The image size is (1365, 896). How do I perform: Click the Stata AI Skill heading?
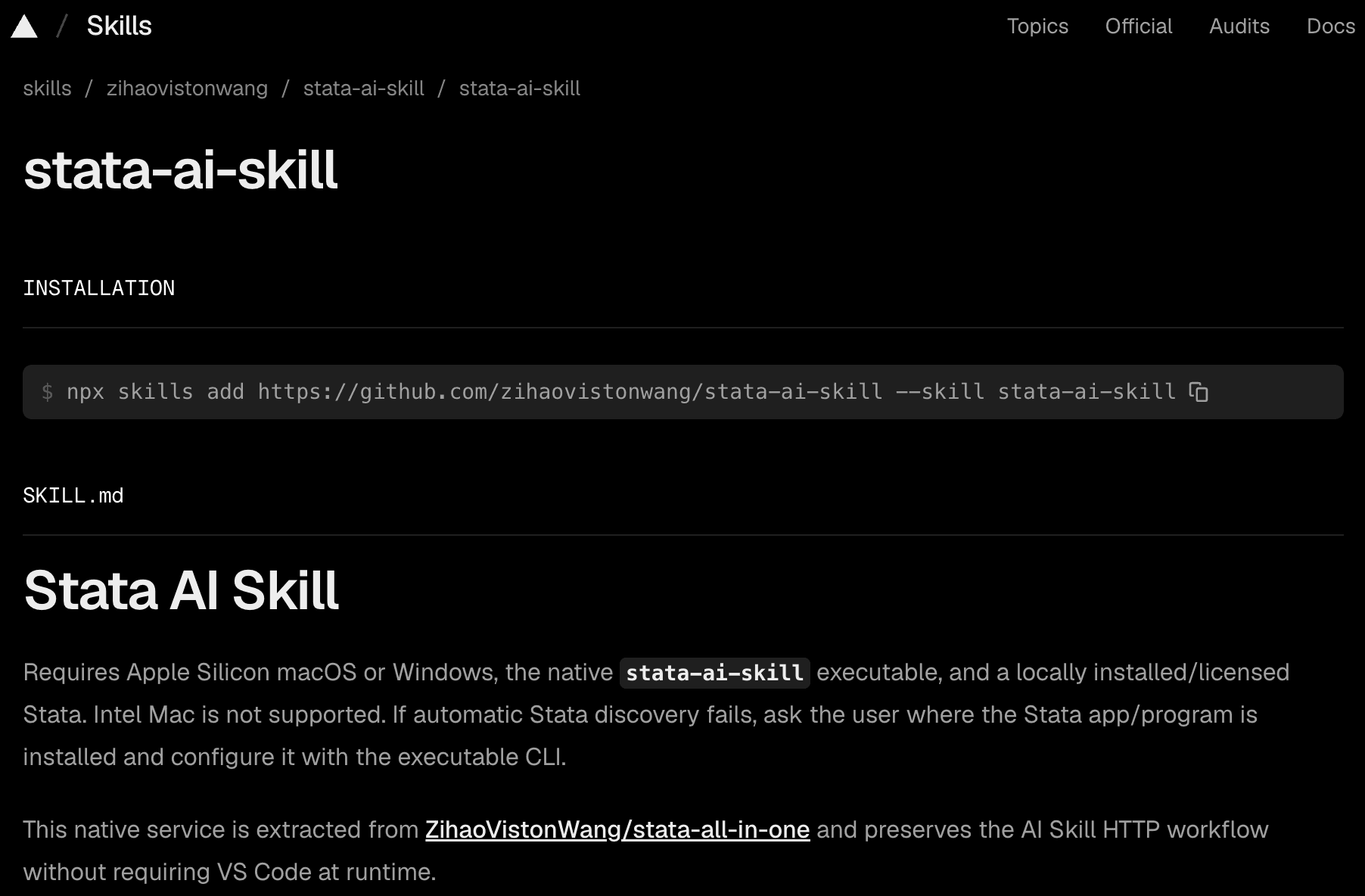[x=182, y=590]
